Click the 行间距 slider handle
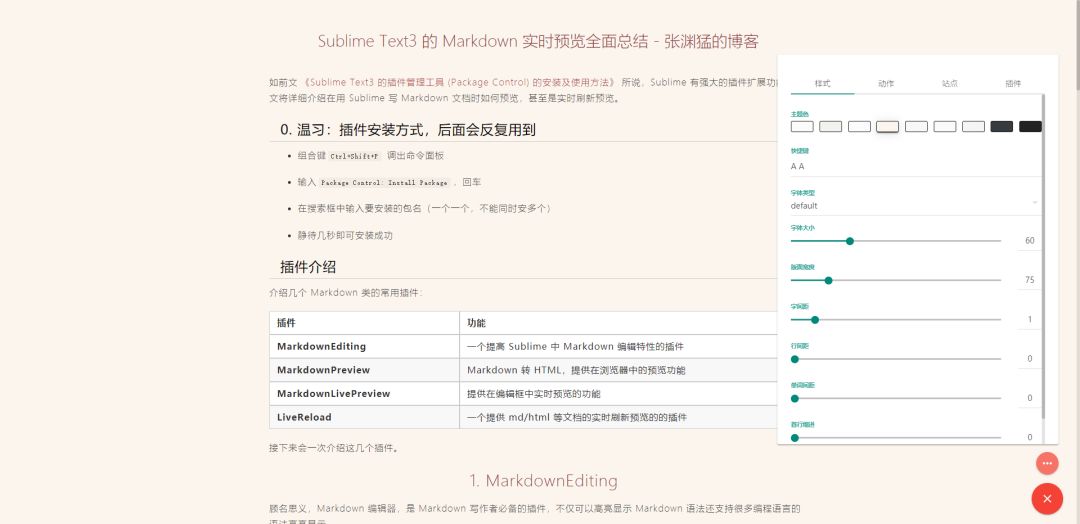The image size is (1080, 524). pyautogui.click(x=795, y=359)
